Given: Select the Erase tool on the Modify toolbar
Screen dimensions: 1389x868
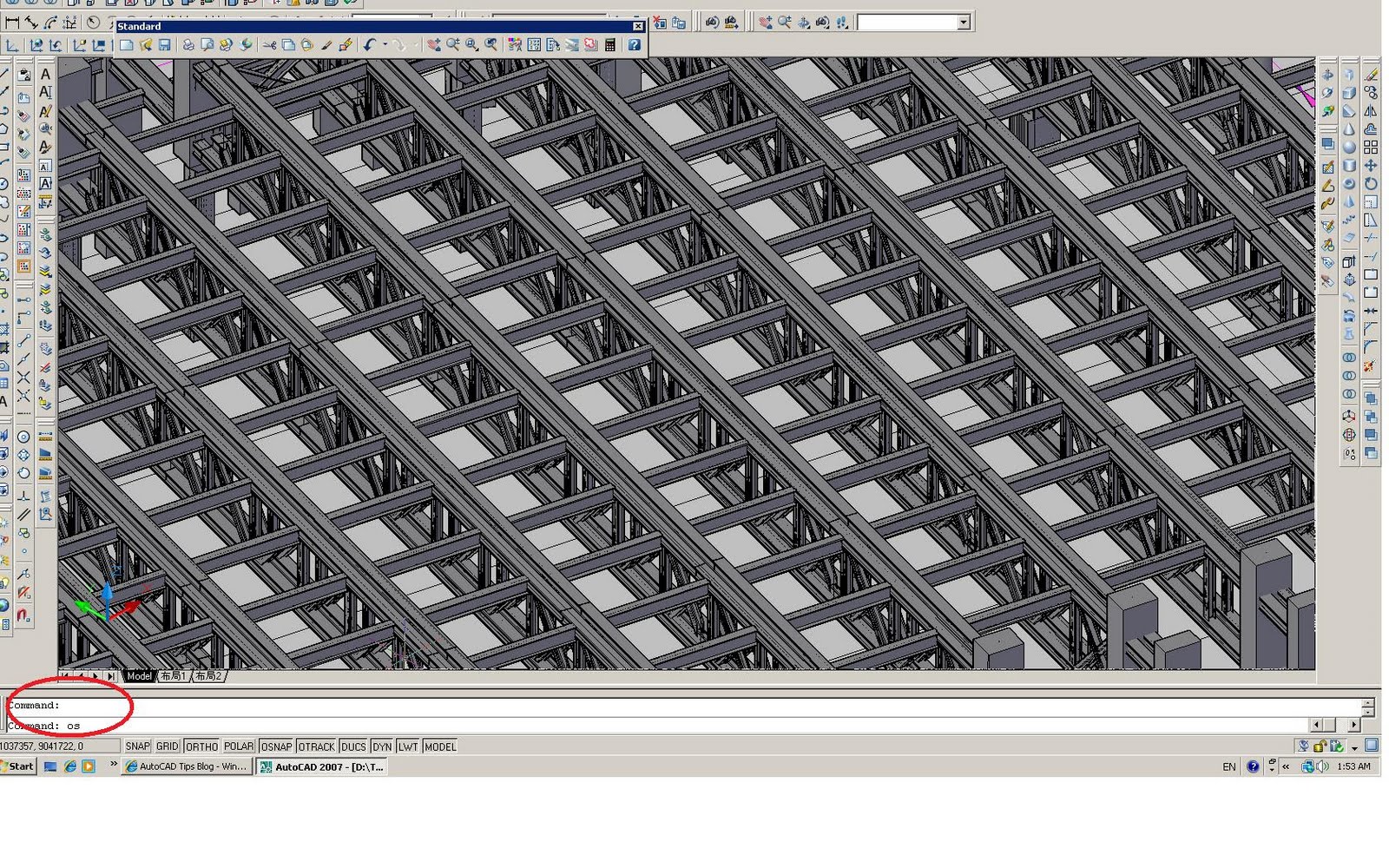Looking at the screenshot, I should (1373, 75).
